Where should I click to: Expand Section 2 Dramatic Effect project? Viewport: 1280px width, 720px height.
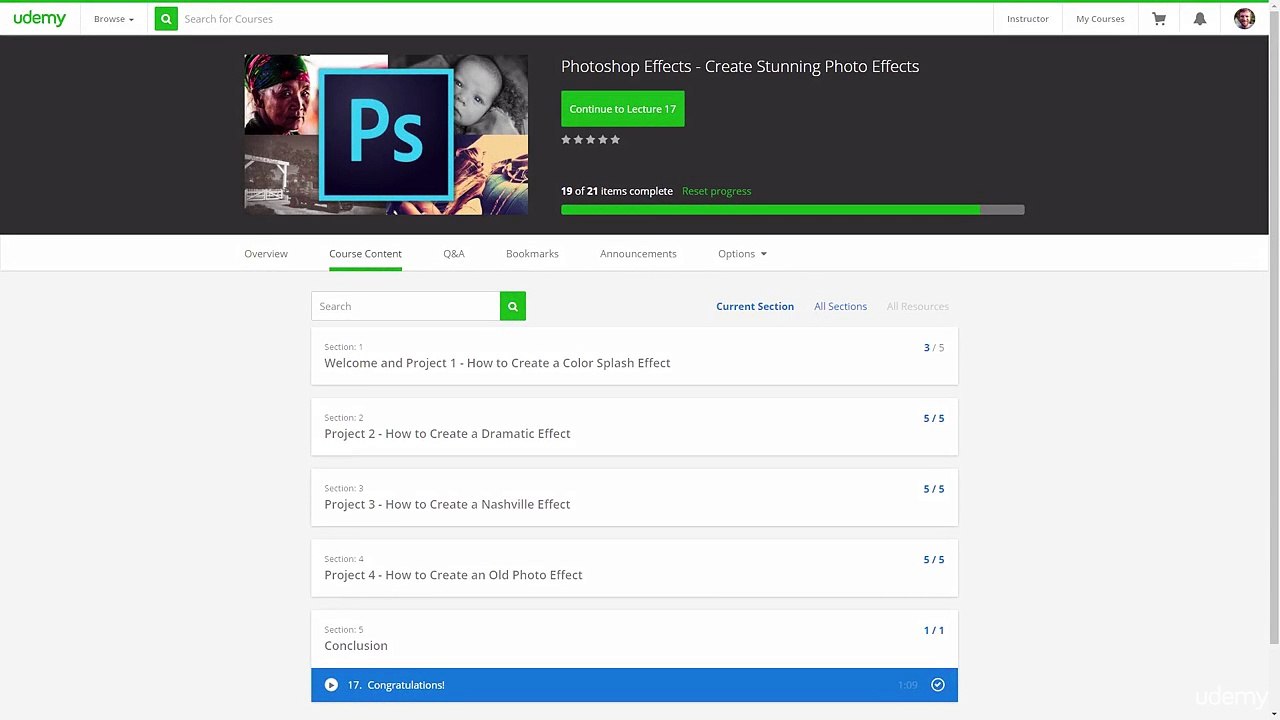tap(634, 427)
